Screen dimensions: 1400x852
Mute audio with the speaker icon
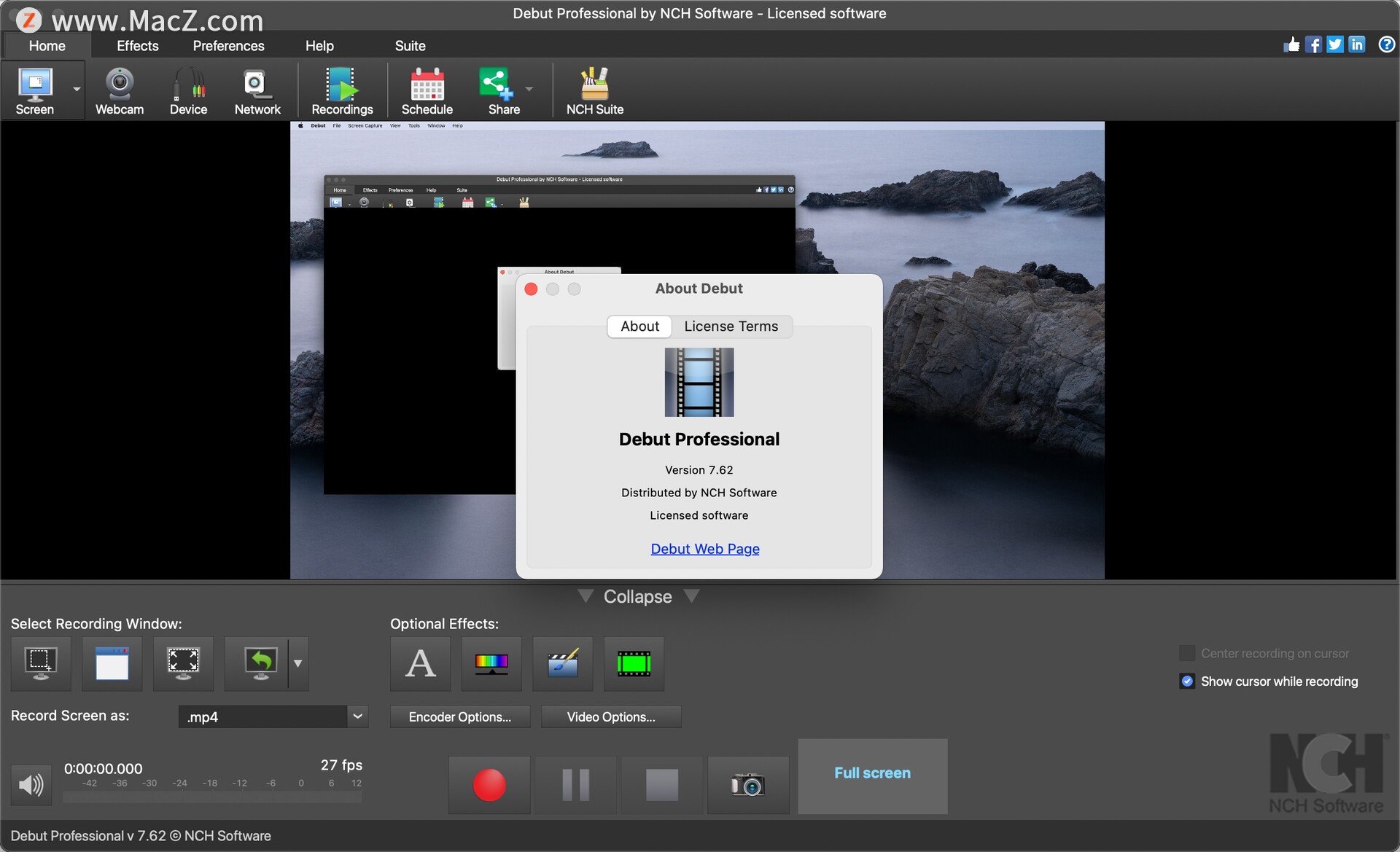coord(31,785)
